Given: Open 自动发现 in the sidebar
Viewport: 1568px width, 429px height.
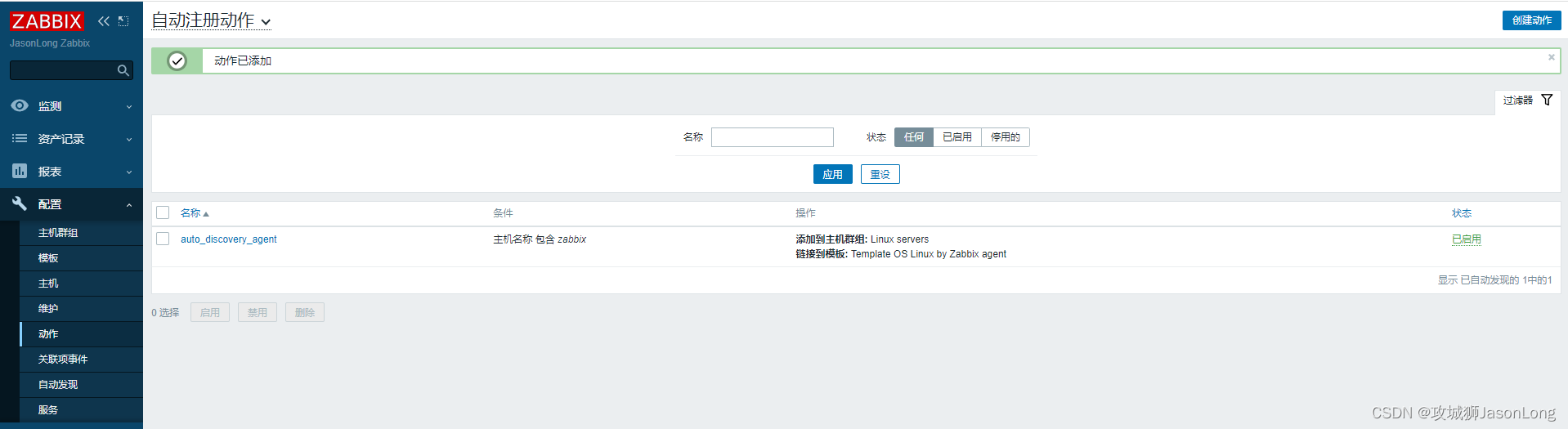Looking at the screenshot, I should 81,385.
